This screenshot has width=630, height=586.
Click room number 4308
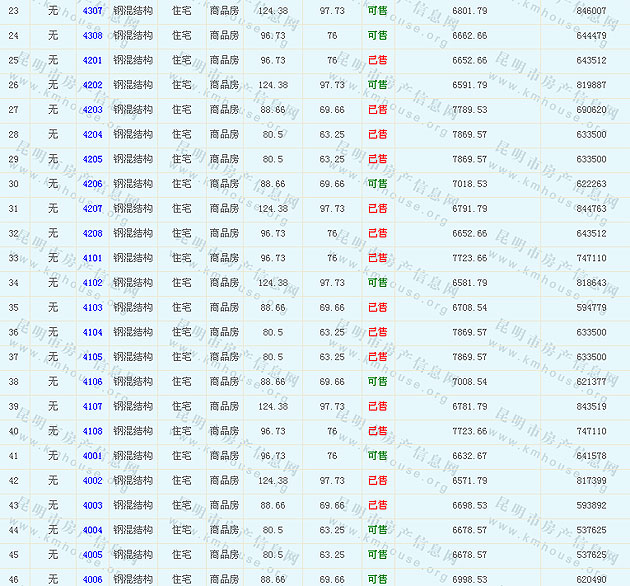click(92, 35)
